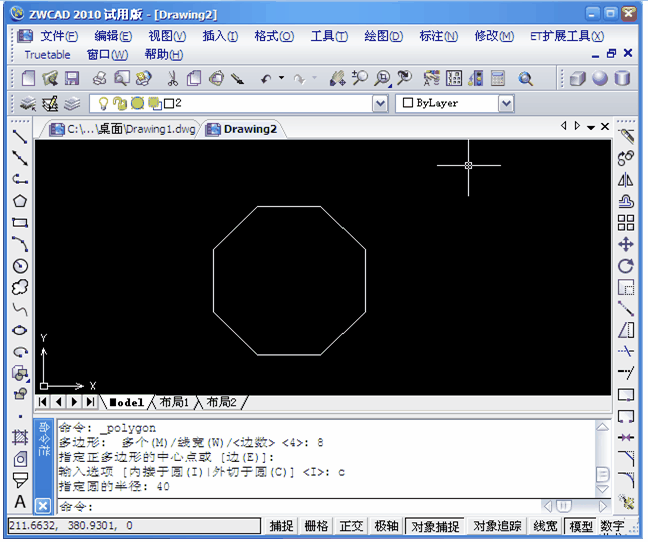Close the current drawing tab X
Image resolution: width=648 pixels, height=542 pixels.
605,126
